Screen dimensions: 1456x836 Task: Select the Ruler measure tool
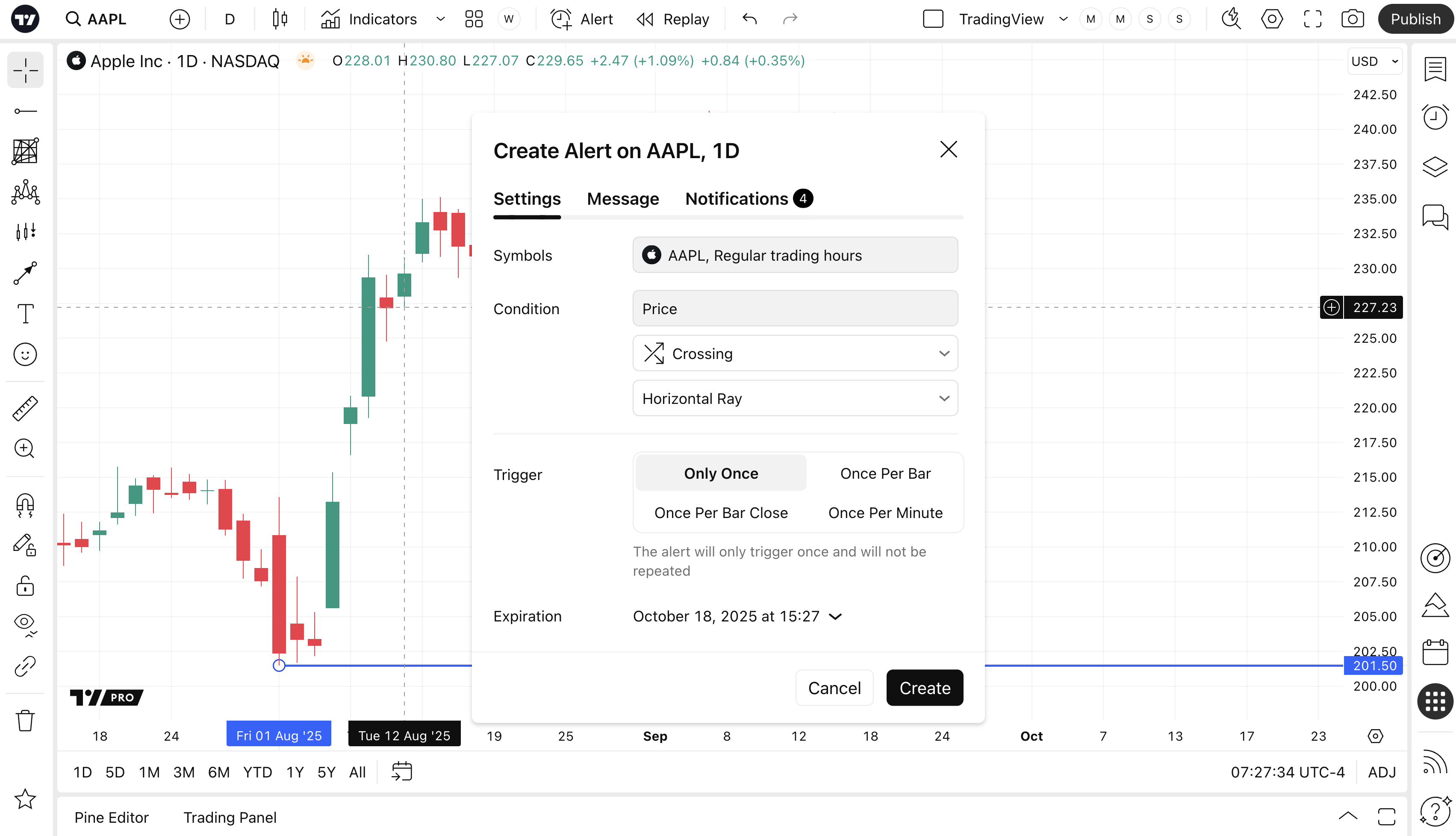point(25,408)
